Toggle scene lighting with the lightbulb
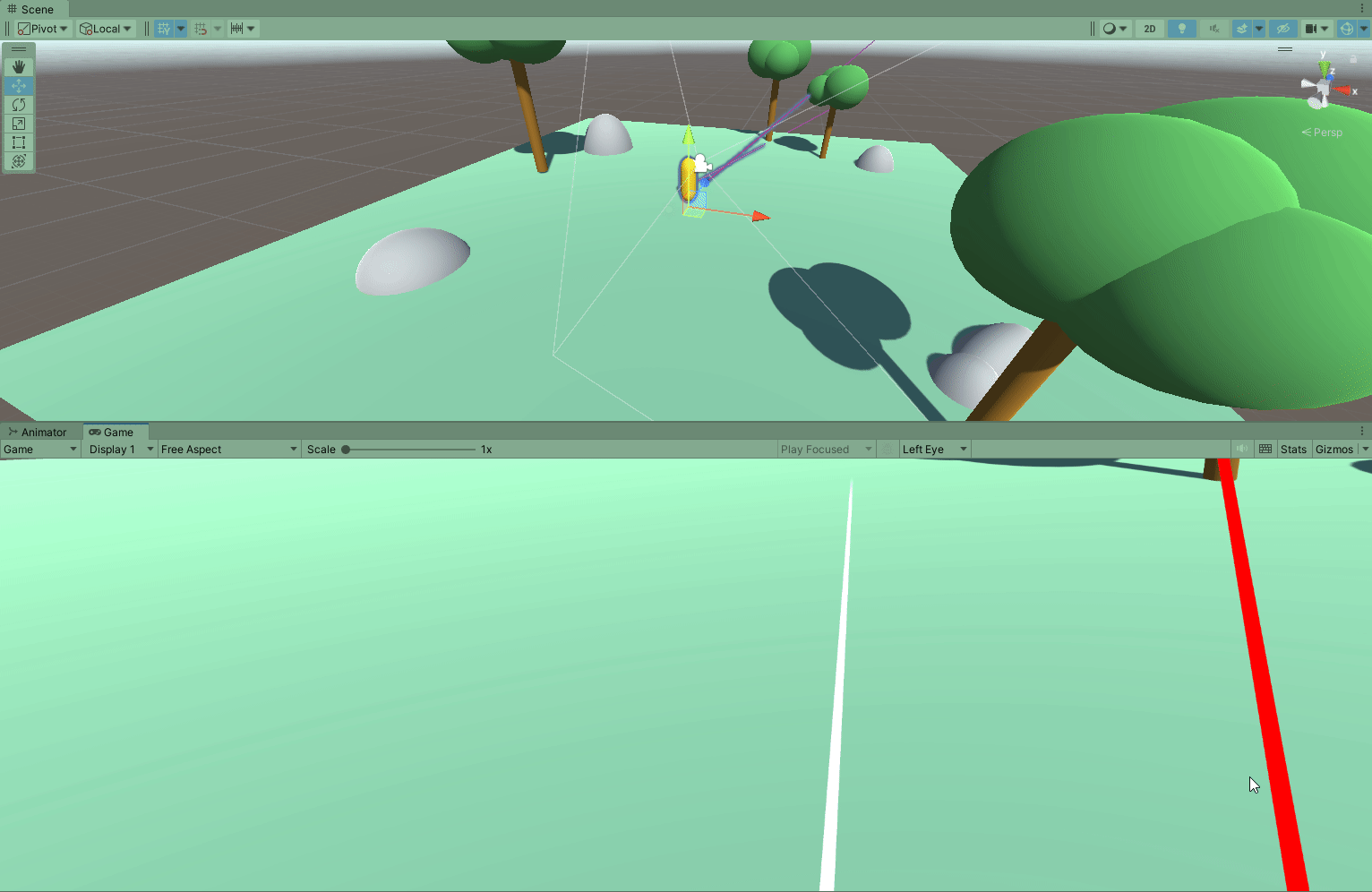The height and width of the screenshot is (892, 1372). pos(1182,29)
